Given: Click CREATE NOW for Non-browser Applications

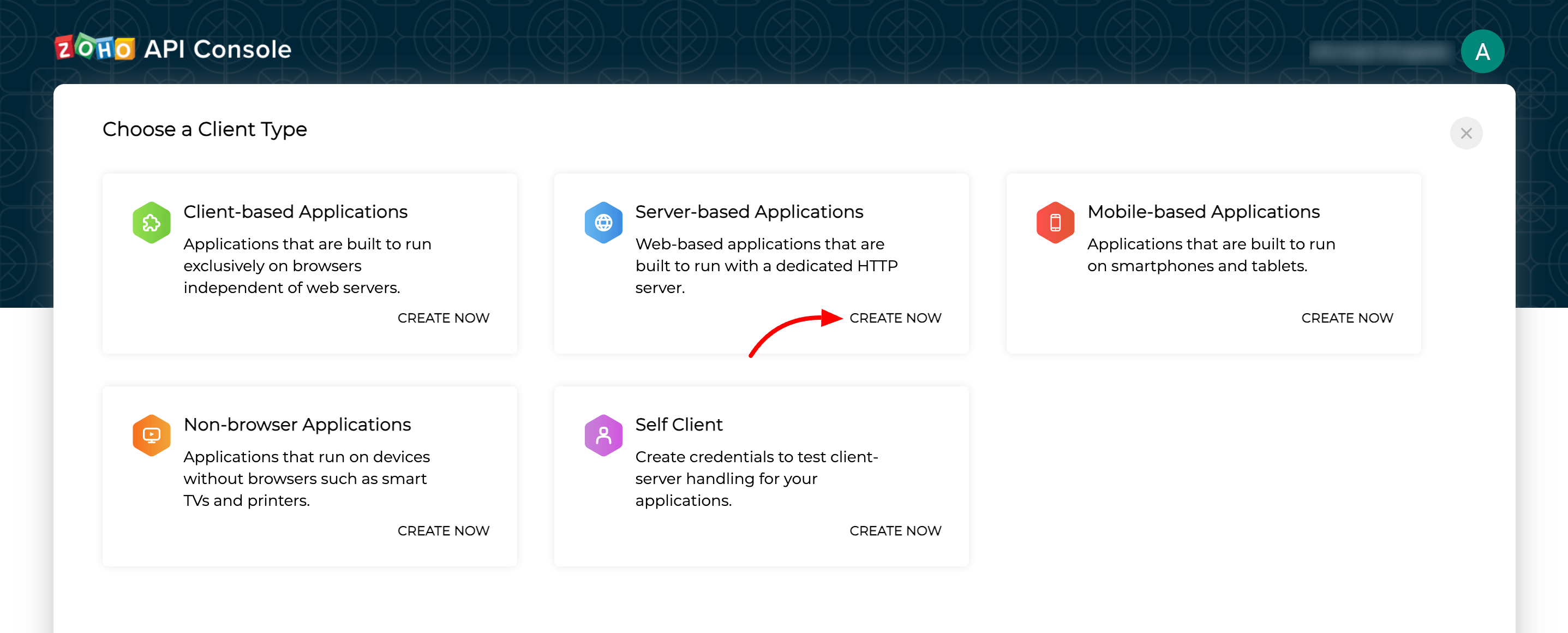Looking at the screenshot, I should click(443, 531).
